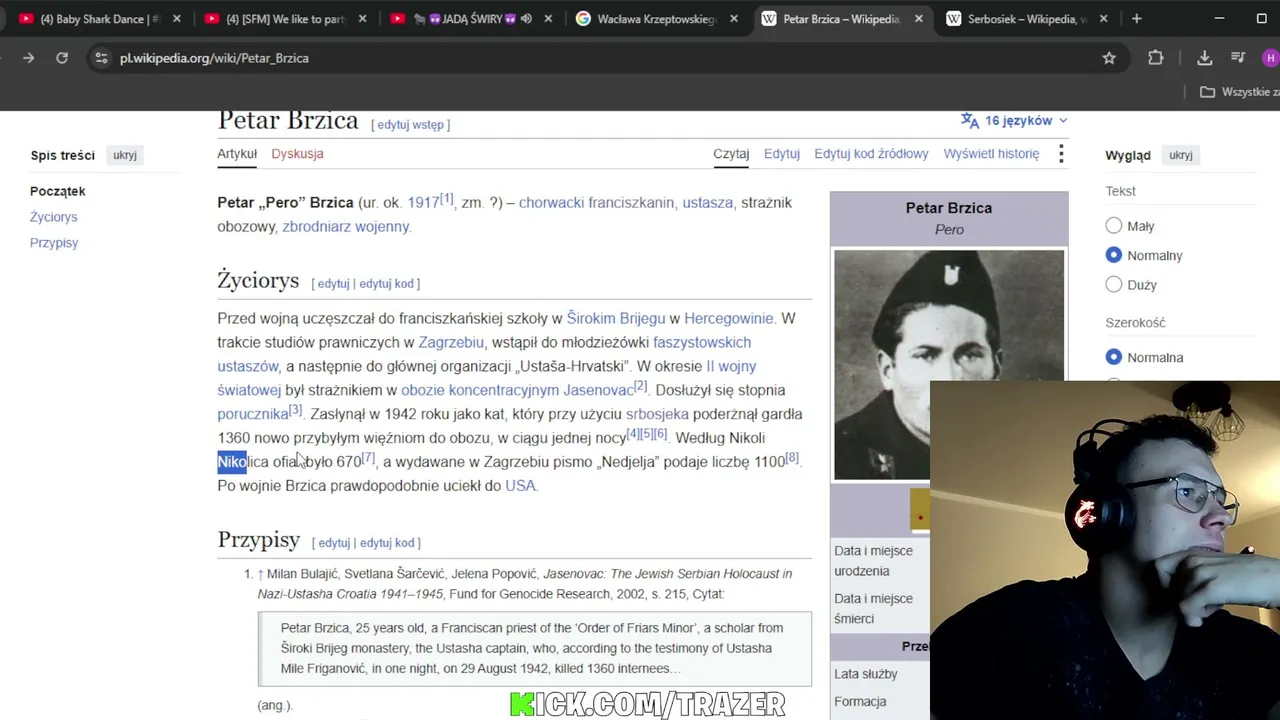Close the Petar Brzica Wikipedia tab
1280x720 pixels.
click(921, 19)
